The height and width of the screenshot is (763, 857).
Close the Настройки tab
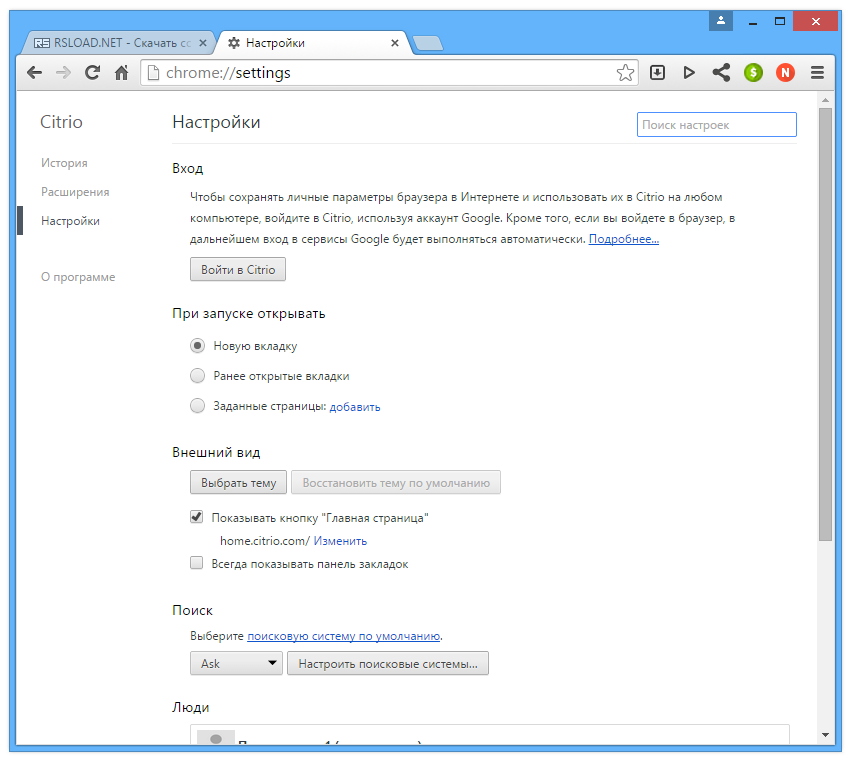[x=395, y=43]
